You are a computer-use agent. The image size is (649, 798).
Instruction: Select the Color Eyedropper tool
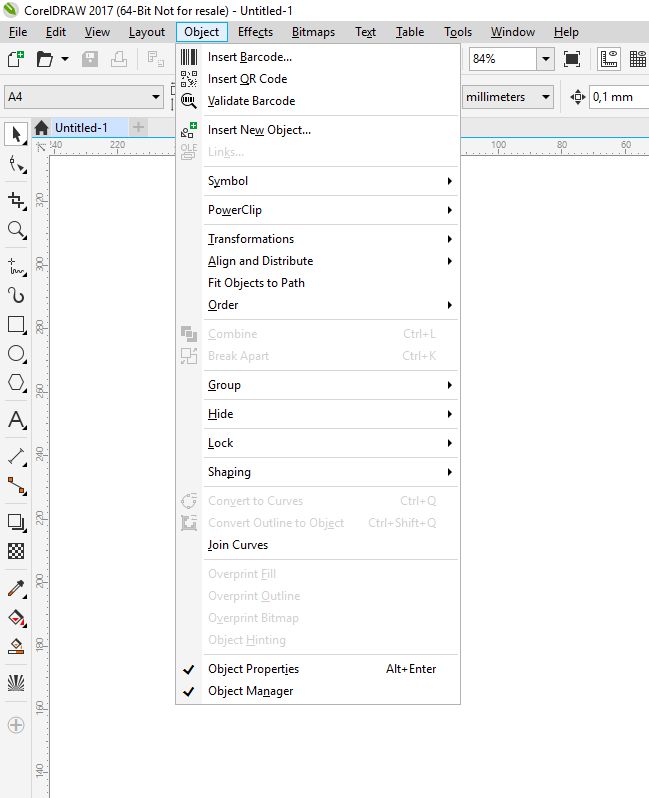[16, 588]
